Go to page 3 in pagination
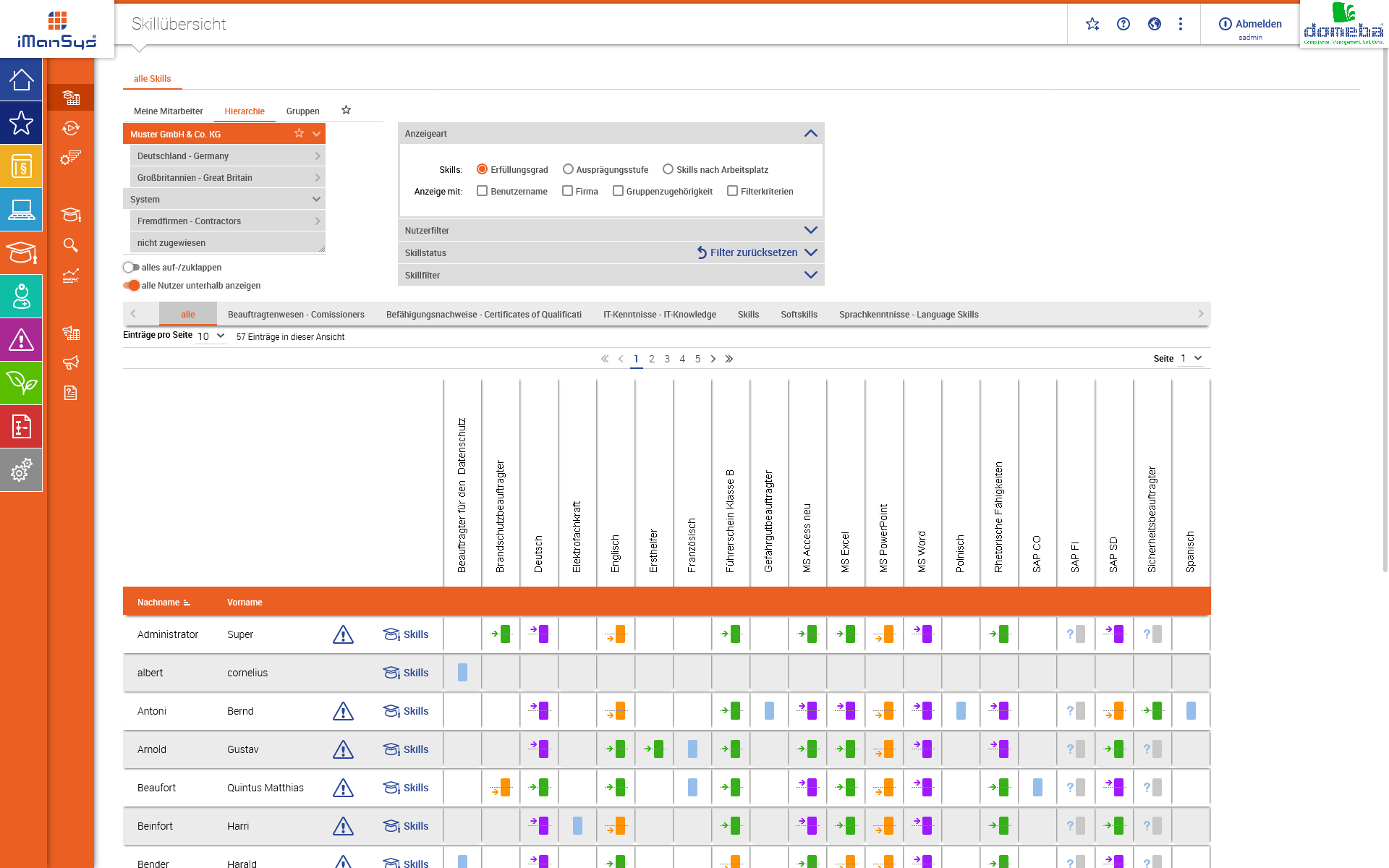The image size is (1389, 868). 666,359
